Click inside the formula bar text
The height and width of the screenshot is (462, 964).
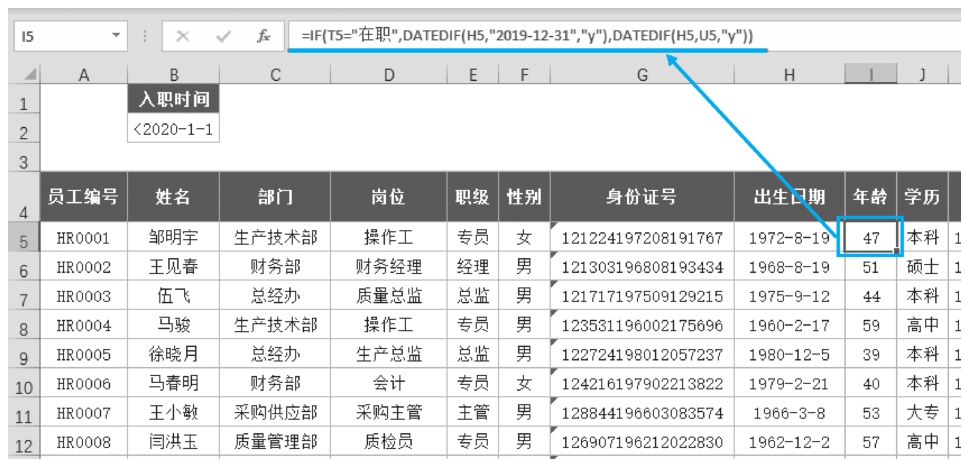[x=600, y=36]
